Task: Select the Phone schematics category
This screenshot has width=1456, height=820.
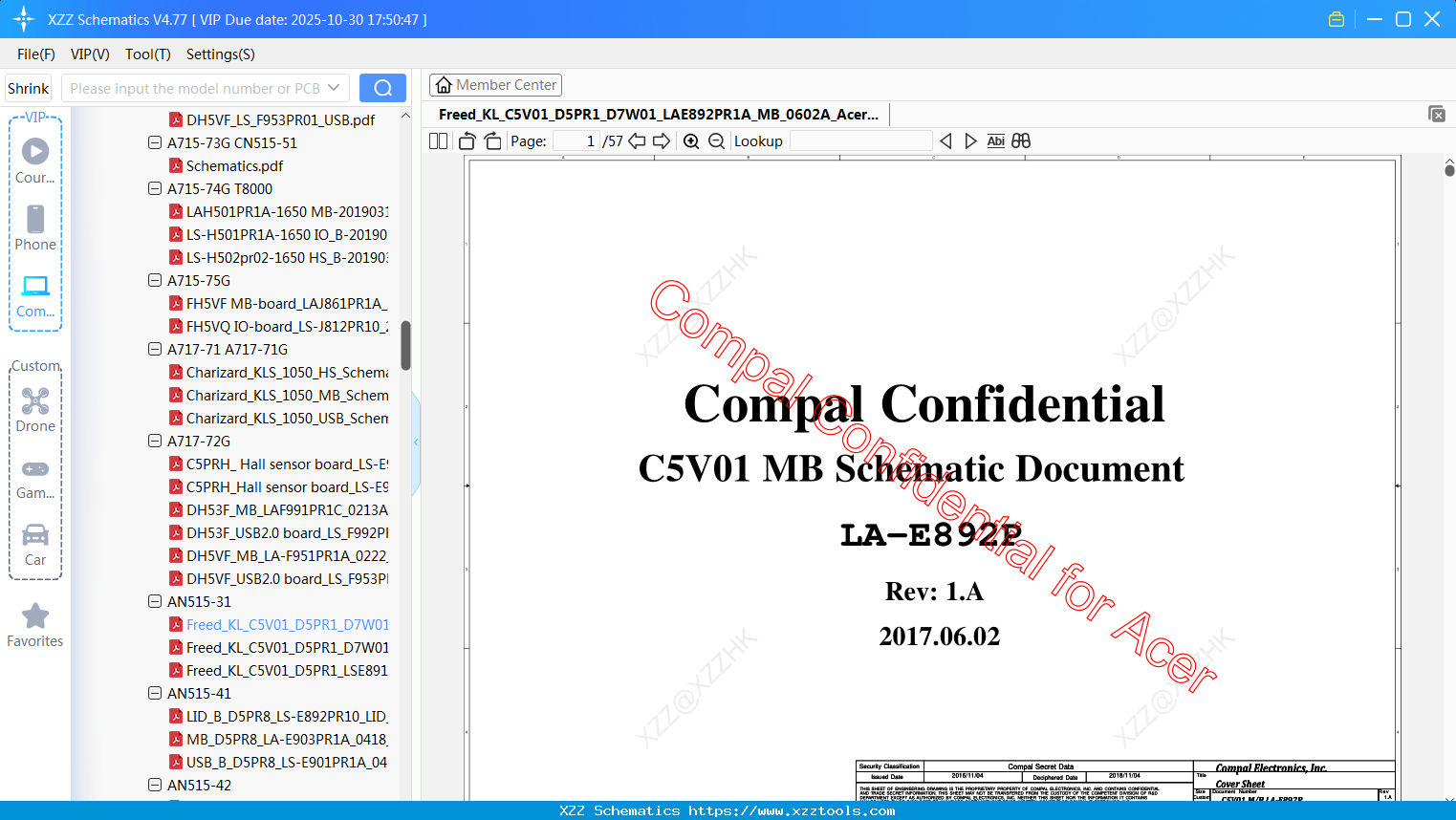Action: click(35, 228)
